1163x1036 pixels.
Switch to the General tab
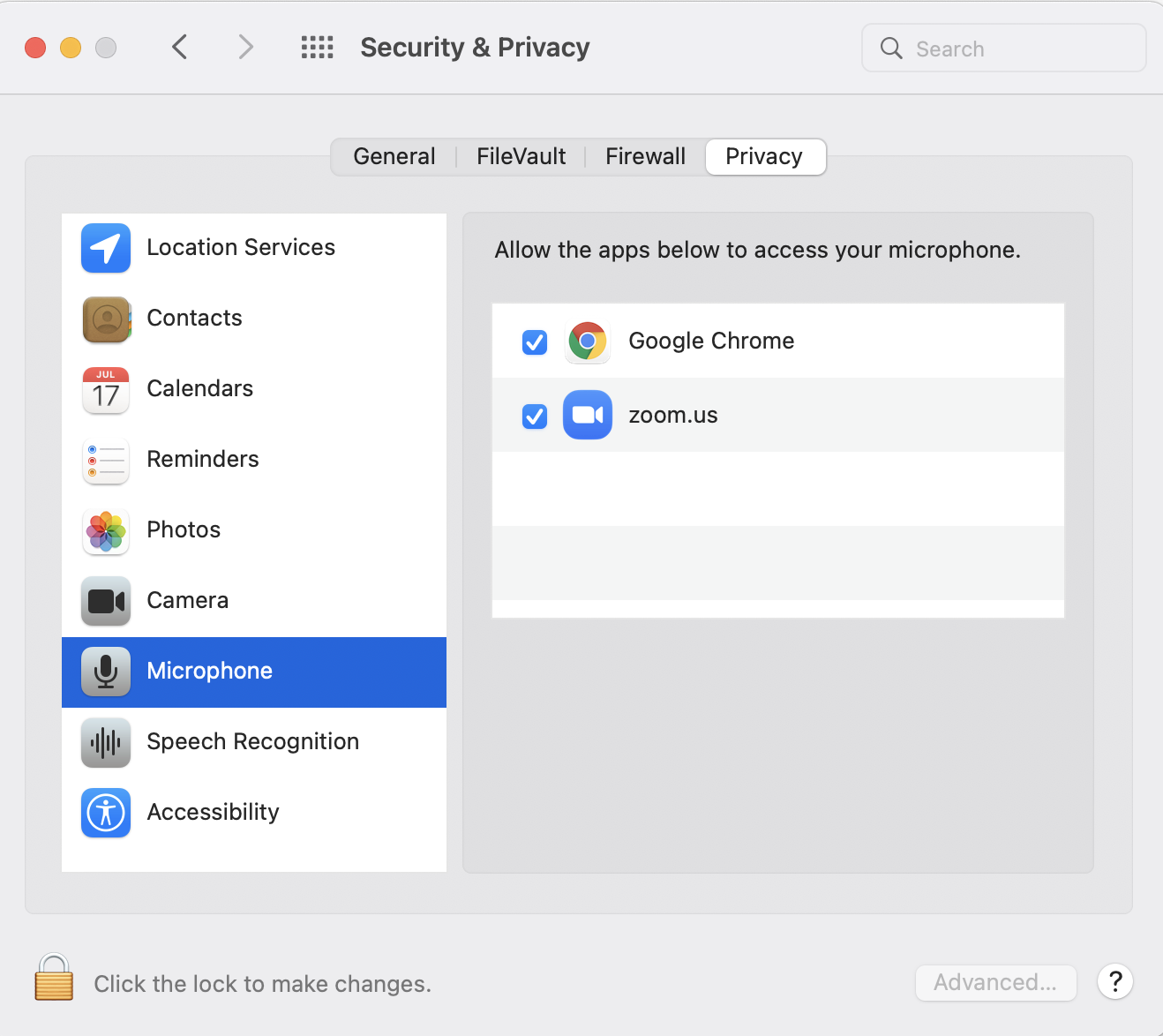394,157
